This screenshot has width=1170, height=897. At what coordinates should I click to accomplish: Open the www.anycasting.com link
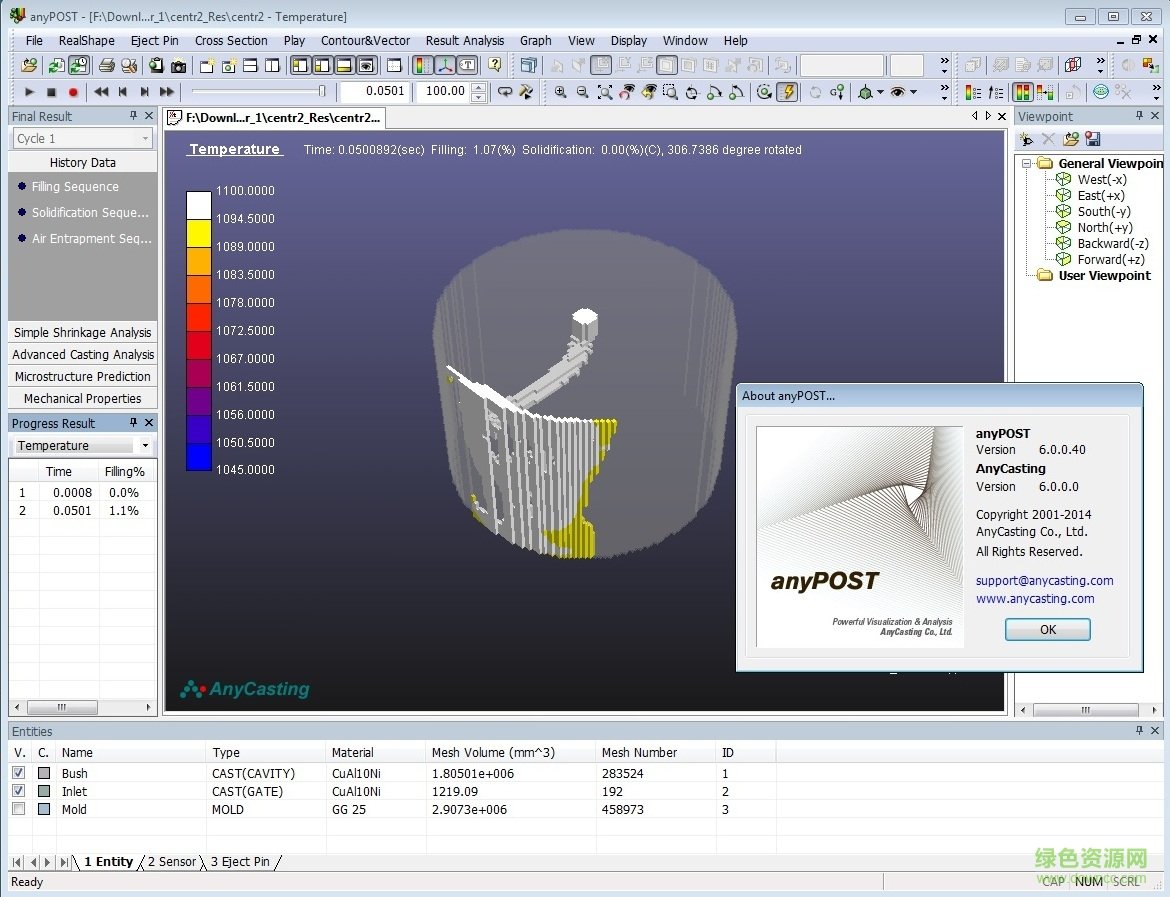[x=1035, y=599]
